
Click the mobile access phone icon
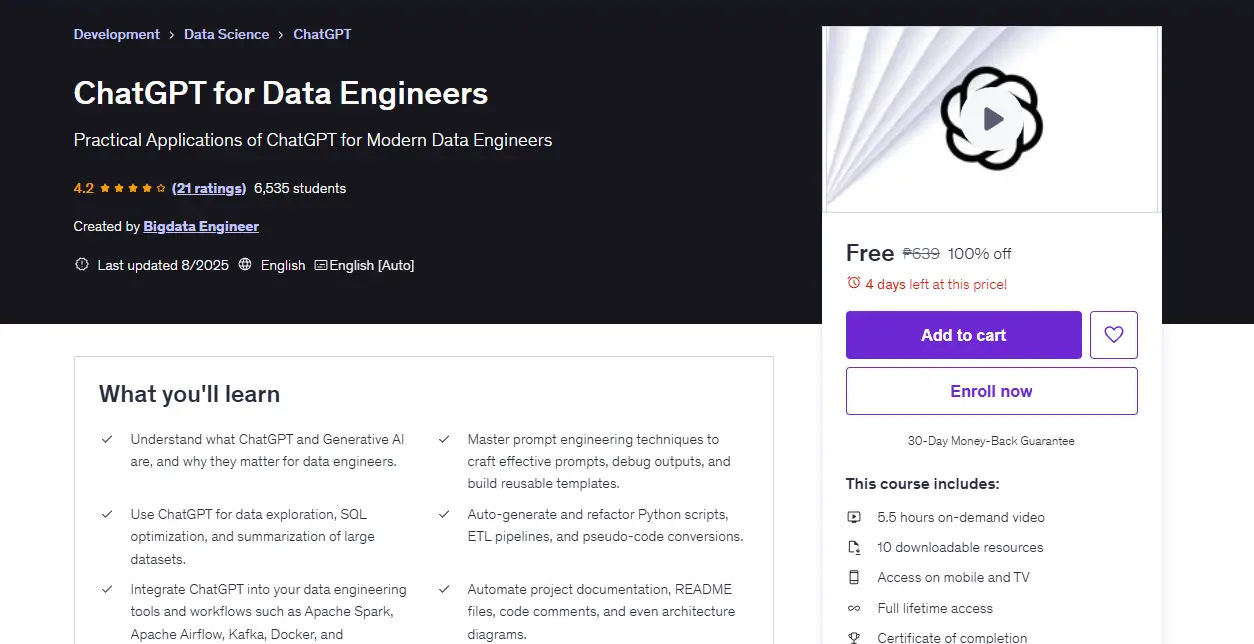coord(854,577)
